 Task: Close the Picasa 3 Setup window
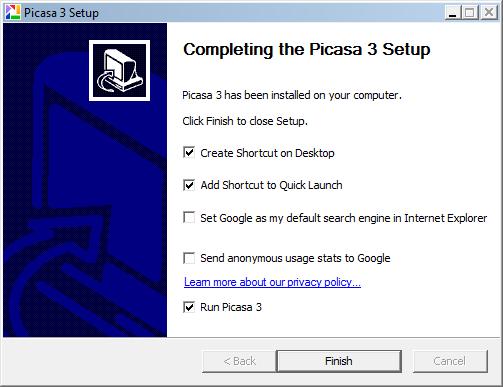tap(489, 13)
